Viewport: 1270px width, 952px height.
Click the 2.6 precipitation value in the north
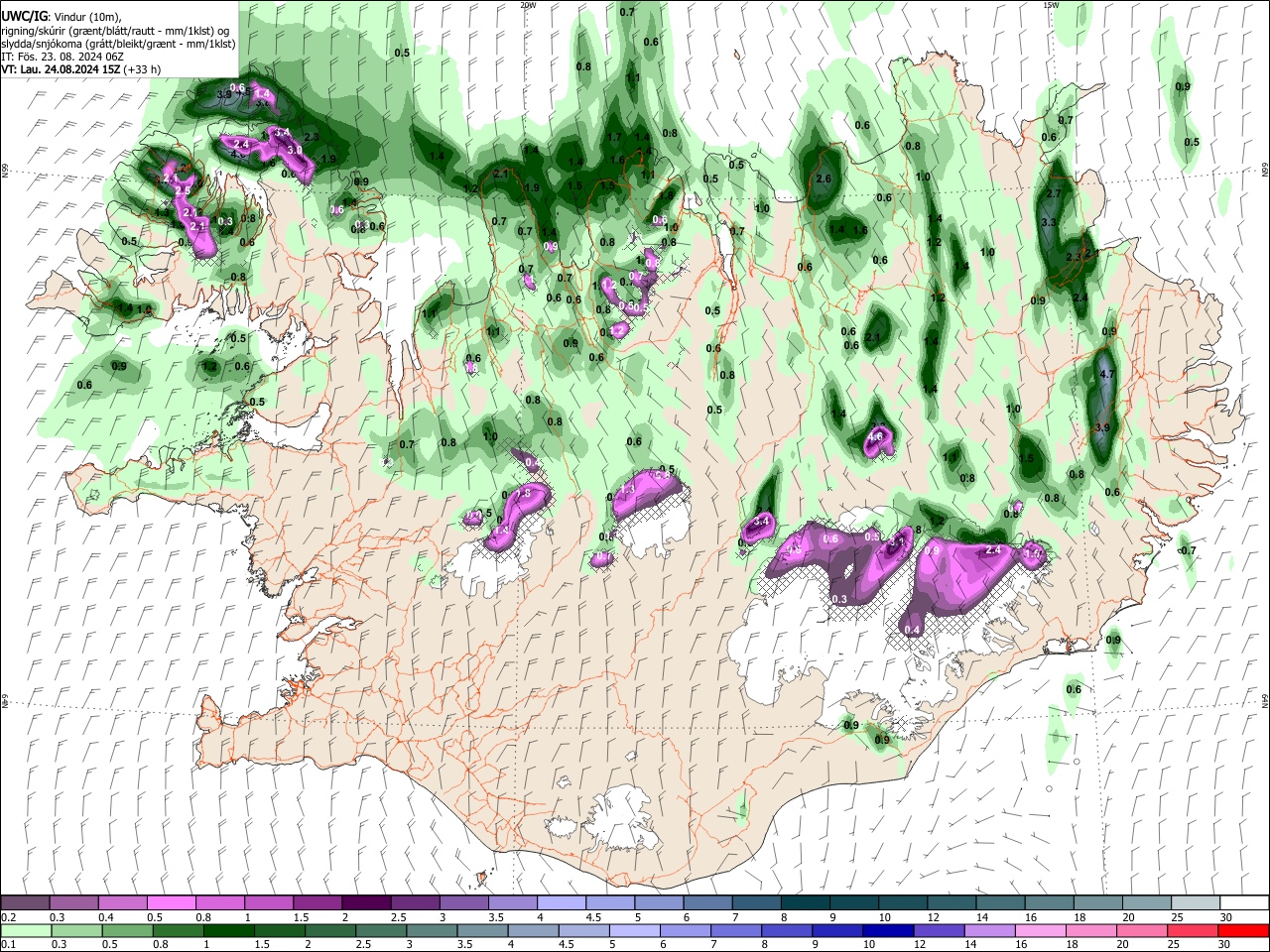(x=823, y=178)
